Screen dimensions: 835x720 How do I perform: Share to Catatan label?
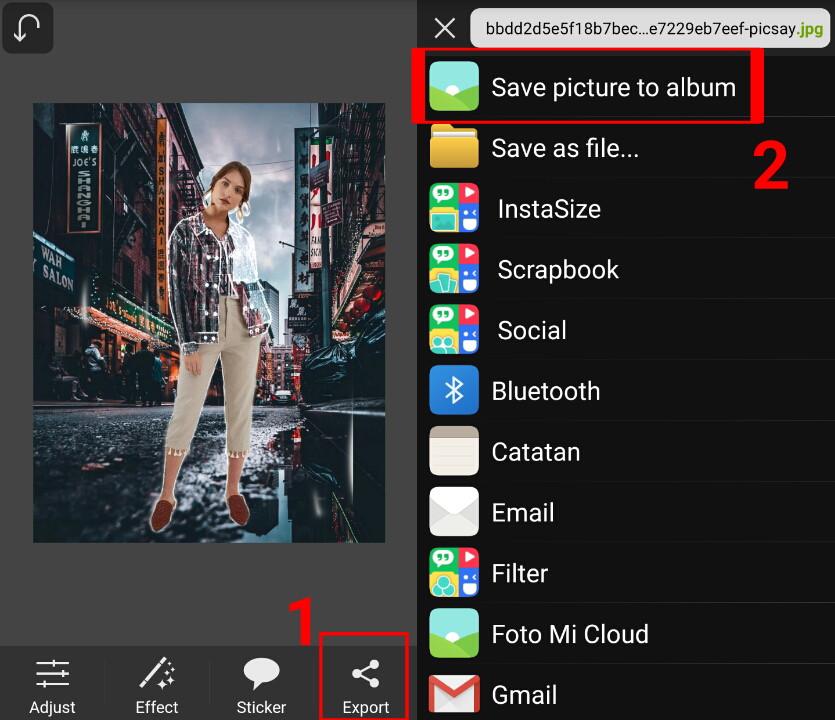click(x=536, y=452)
